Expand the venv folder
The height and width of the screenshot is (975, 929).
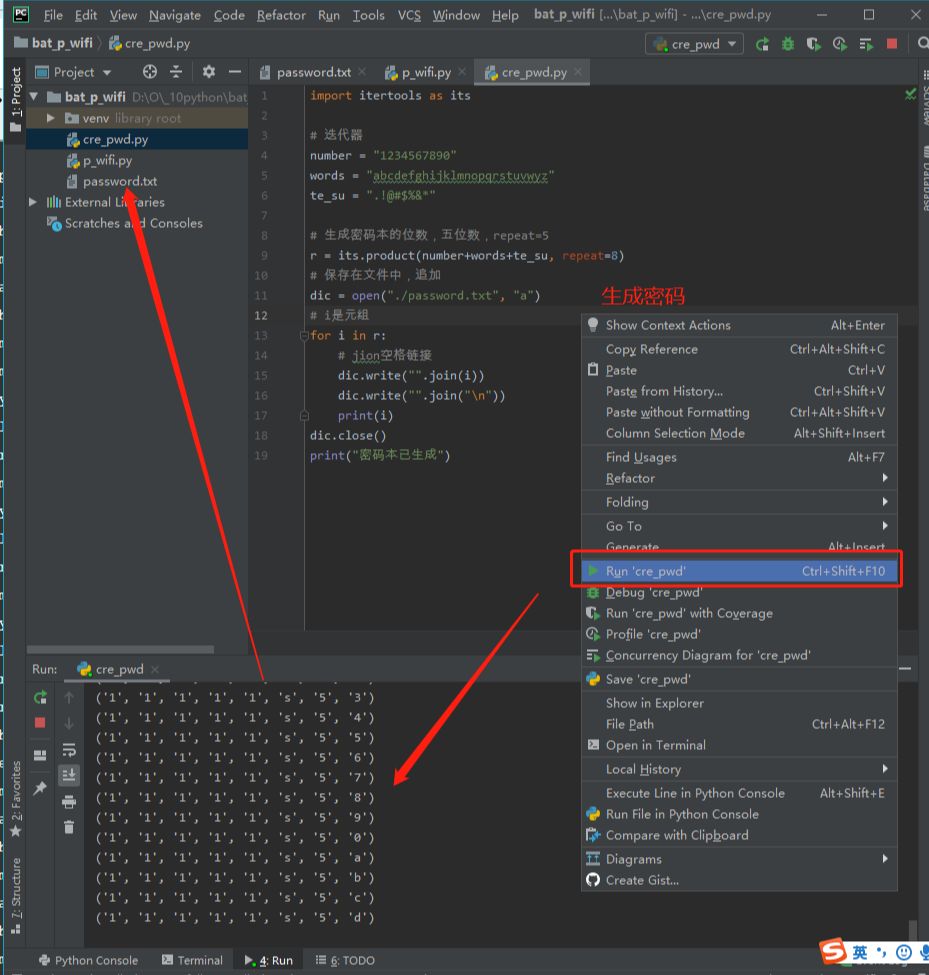pyautogui.click(x=51, y=118)
